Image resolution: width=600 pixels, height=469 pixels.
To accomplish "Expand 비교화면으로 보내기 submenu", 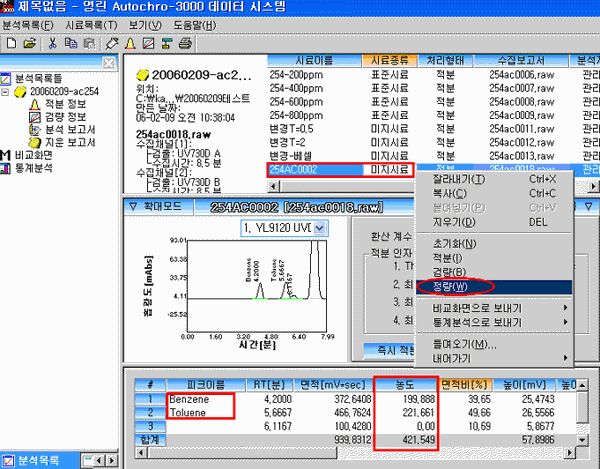I will point(471,310).
